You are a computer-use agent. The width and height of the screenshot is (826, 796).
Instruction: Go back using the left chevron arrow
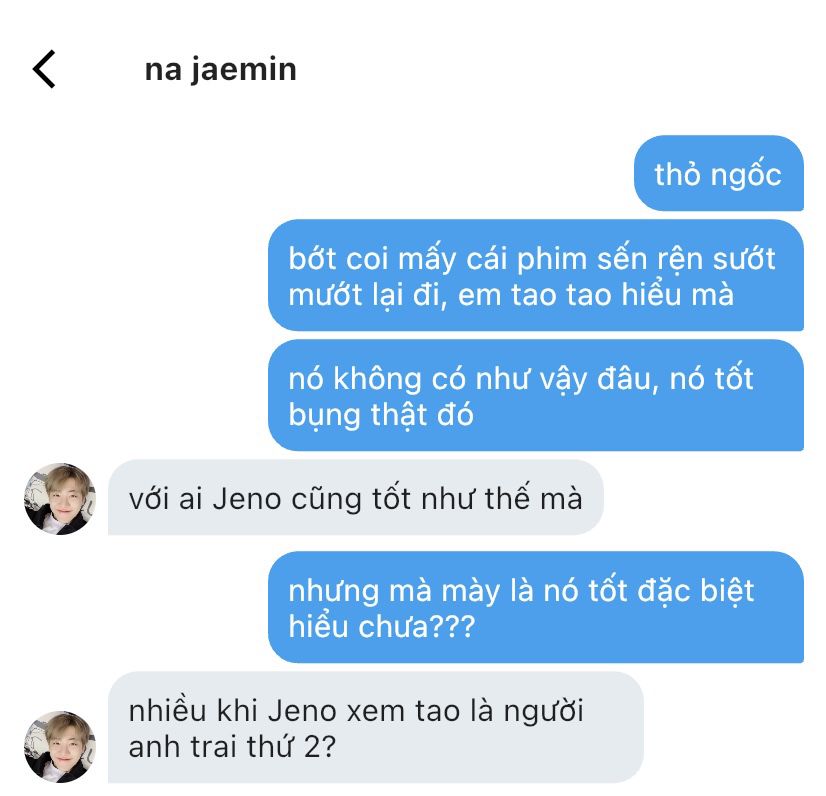(44, 69)
